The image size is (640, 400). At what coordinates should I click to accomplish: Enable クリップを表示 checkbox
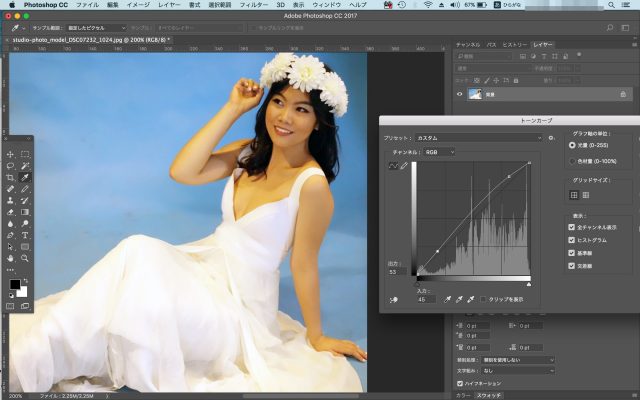pos(485,298)
